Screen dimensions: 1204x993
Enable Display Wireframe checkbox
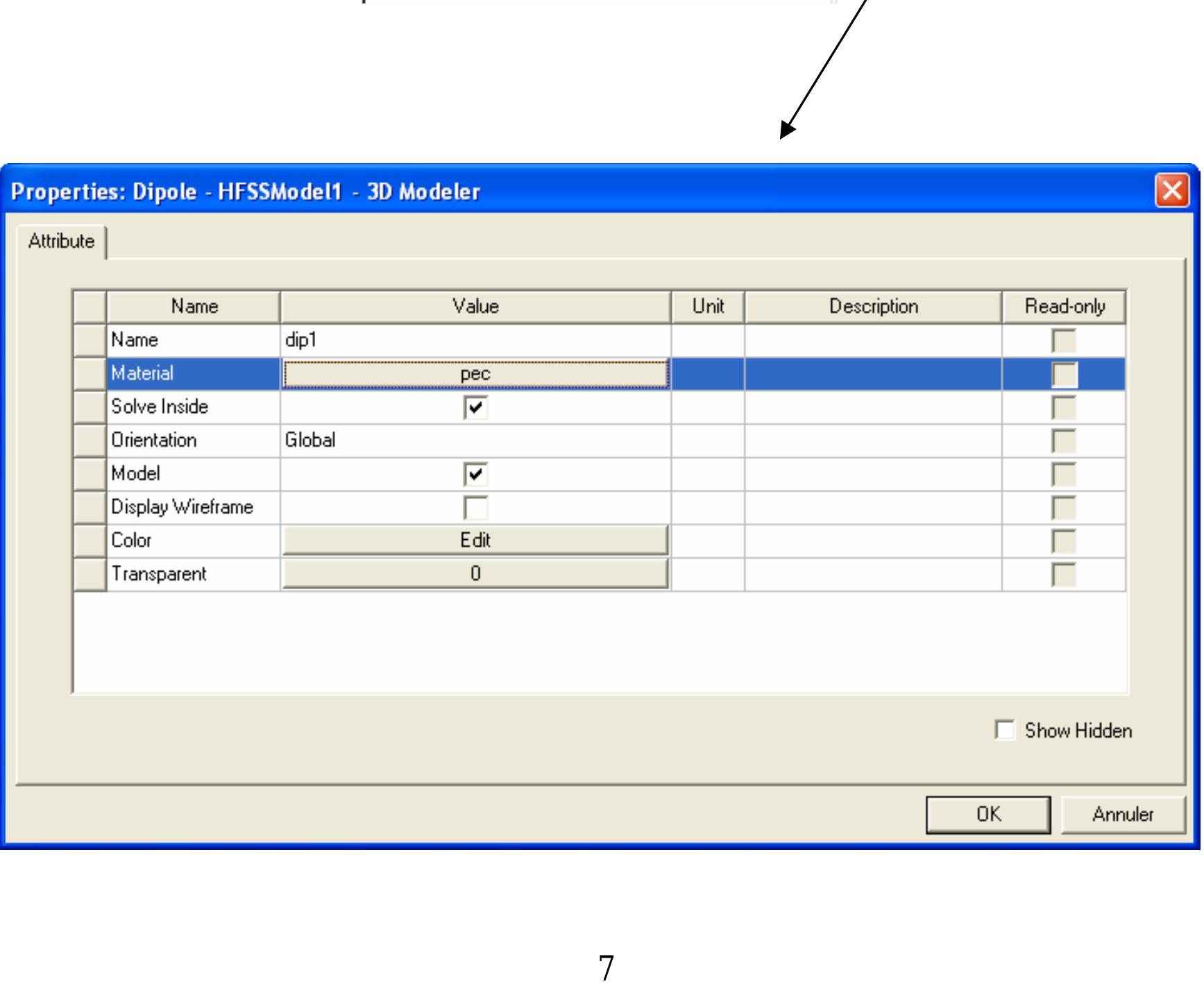click(475, 507)
